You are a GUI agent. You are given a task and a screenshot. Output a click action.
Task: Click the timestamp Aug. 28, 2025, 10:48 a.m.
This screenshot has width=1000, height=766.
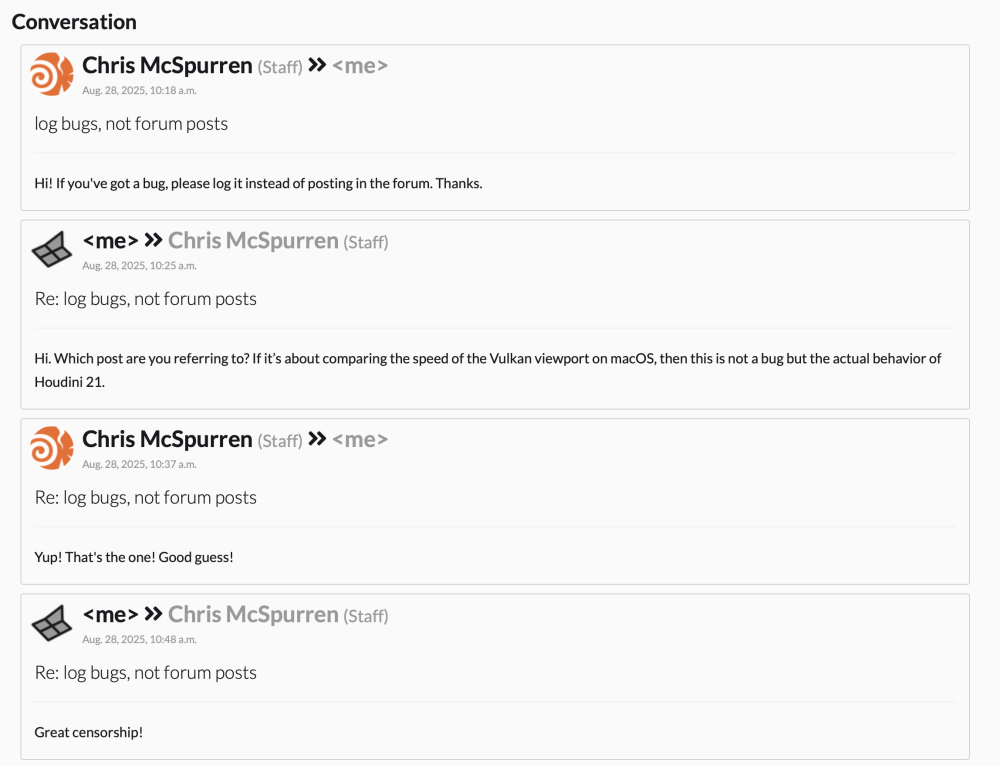(139, 640)
